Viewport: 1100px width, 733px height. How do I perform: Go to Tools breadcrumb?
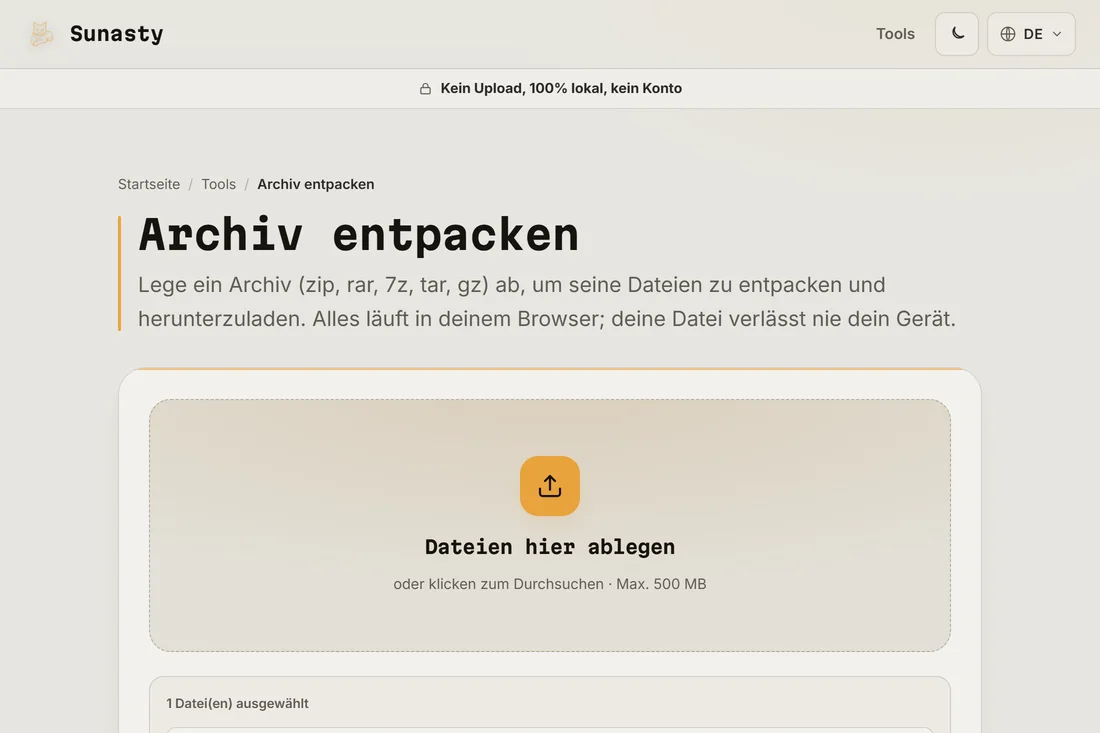219,184
